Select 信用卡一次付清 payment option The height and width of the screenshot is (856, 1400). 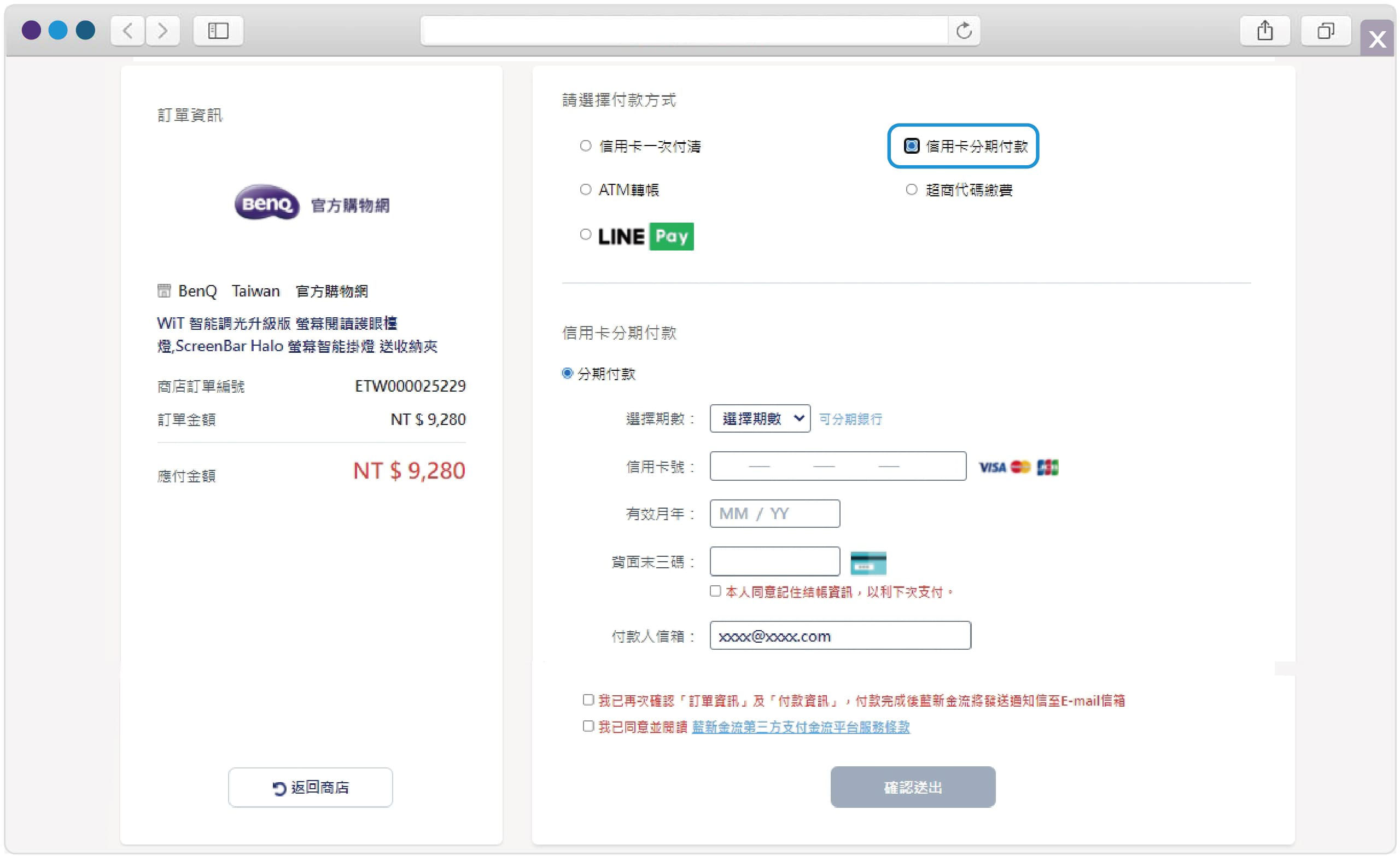pyautogui.click(x=585, y=145)
